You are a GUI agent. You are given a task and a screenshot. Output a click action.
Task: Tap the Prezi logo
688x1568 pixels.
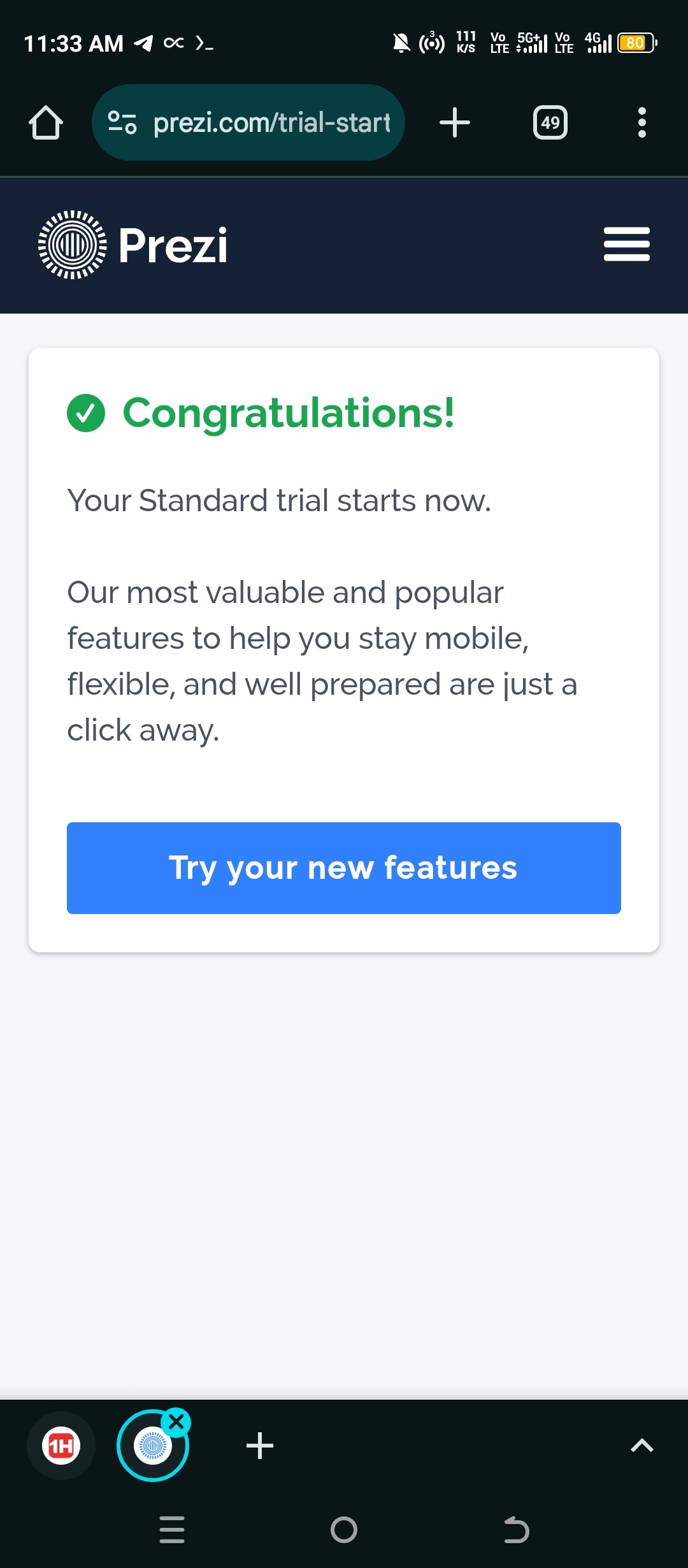(x=133, y=245)
